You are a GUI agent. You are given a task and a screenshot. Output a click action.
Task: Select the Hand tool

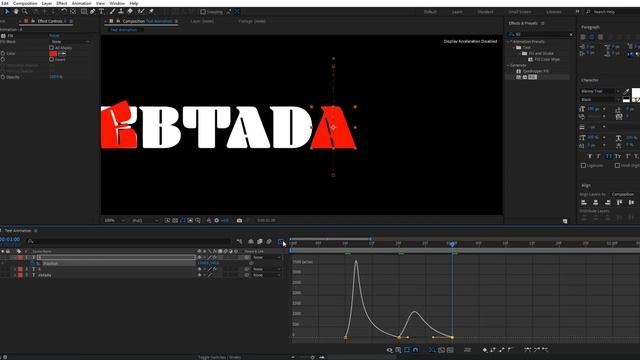point(16,11)
